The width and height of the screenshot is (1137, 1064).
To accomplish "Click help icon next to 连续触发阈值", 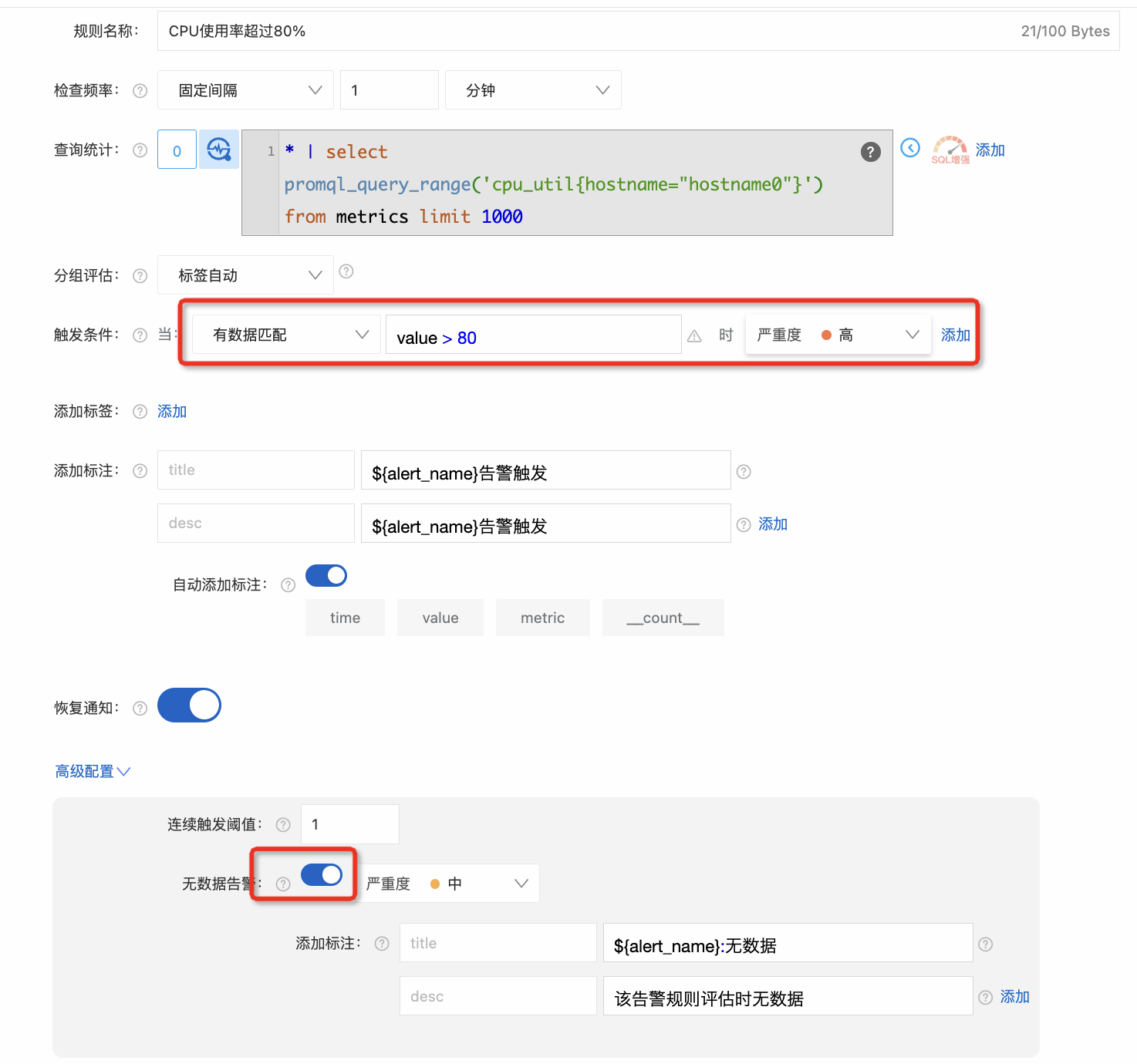I will click(283, 825).
